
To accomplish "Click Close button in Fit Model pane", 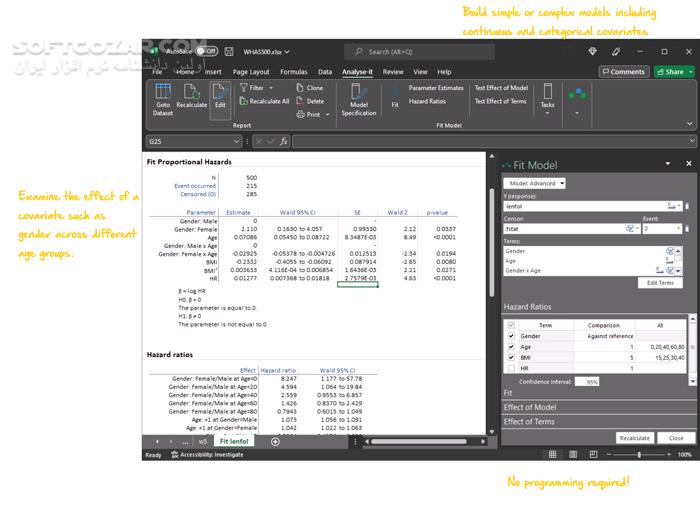I will [x=676, y=438].
